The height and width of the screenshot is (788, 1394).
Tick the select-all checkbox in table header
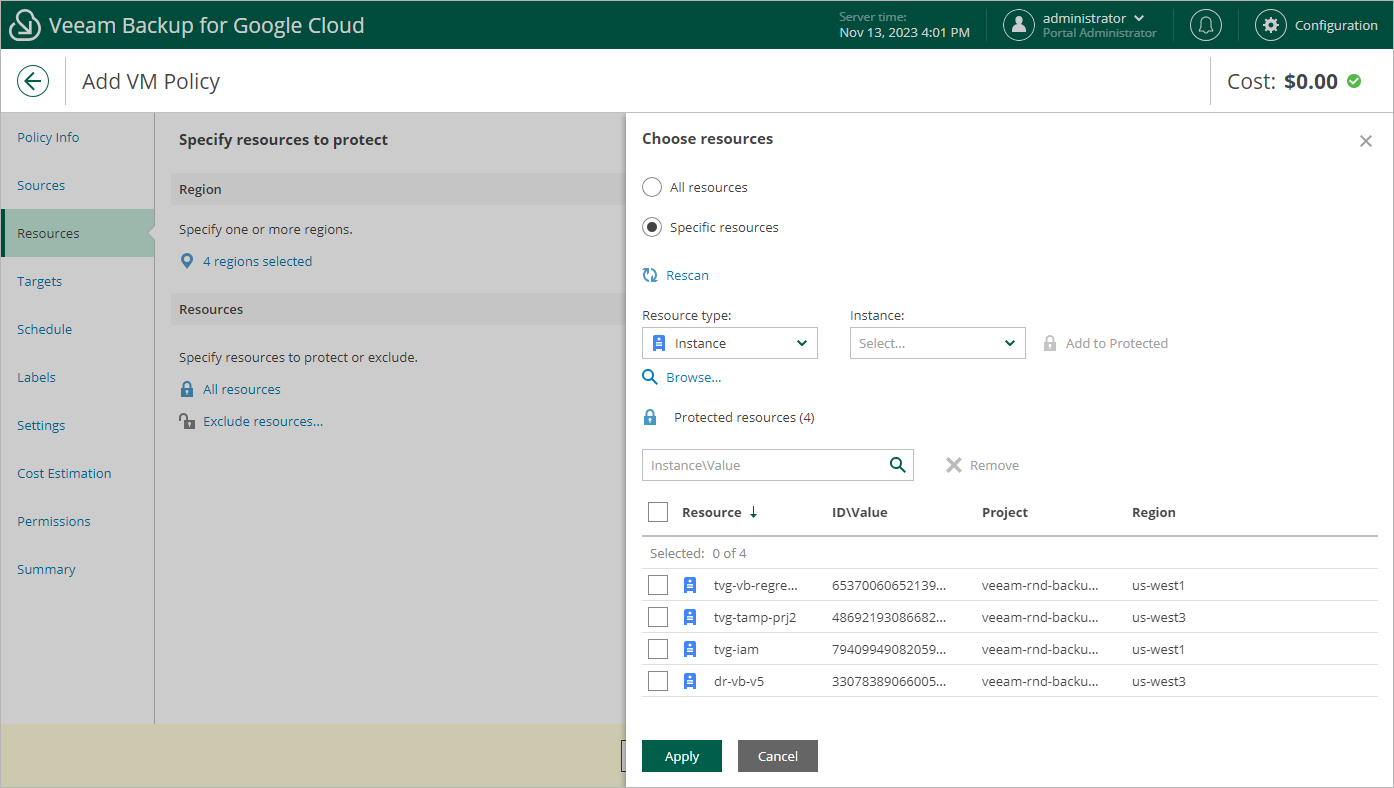[658, 512]
